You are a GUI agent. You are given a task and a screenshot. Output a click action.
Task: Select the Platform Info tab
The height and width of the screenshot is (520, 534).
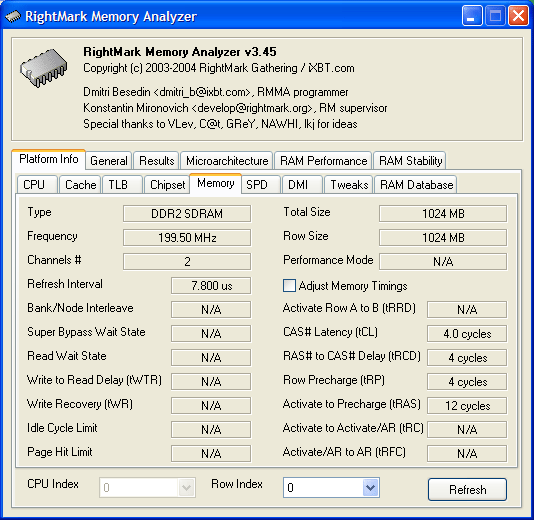pyautogui.click(x=48, y=159)
